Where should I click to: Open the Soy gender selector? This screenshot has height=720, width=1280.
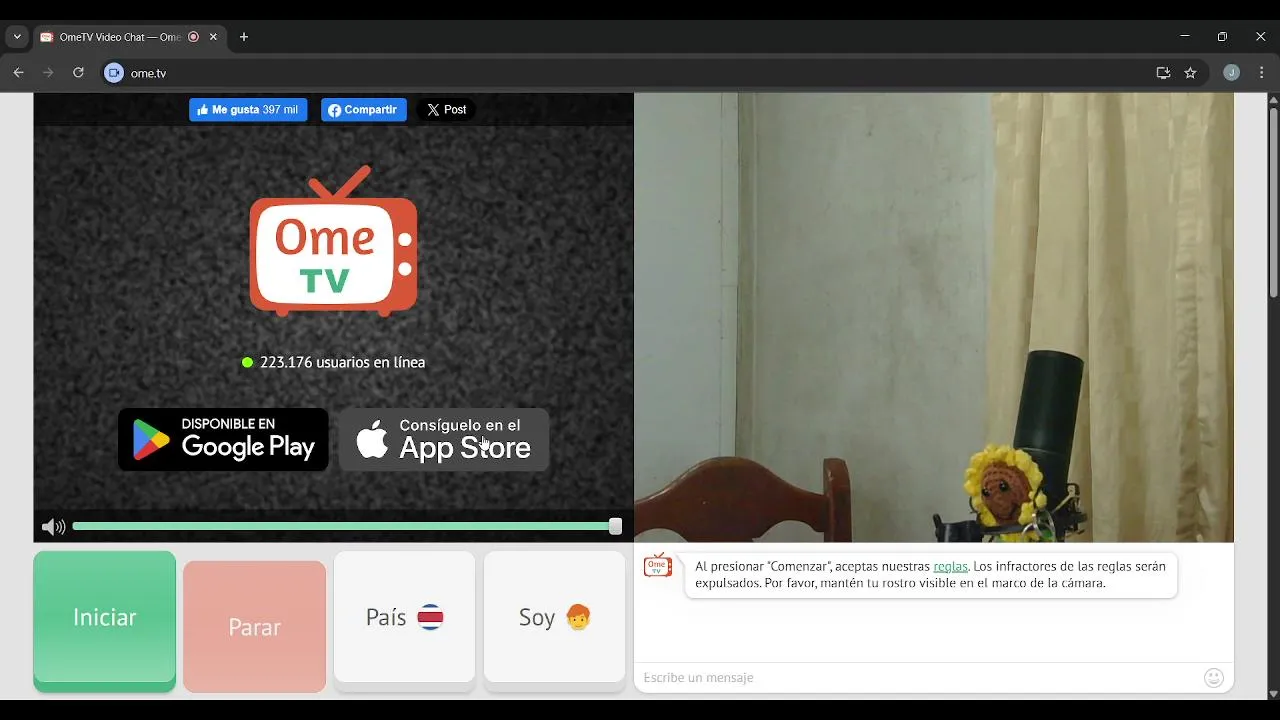point(555,621)
